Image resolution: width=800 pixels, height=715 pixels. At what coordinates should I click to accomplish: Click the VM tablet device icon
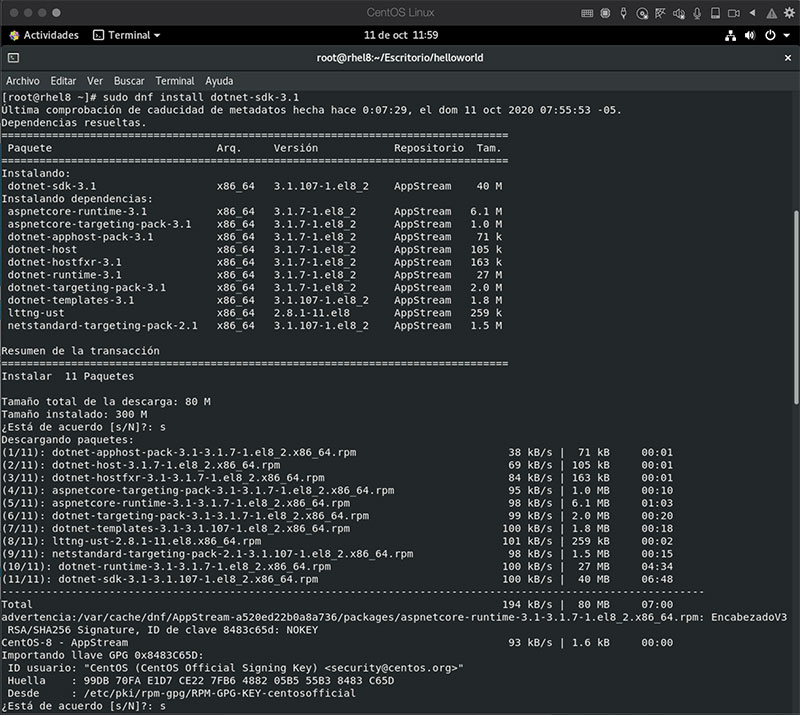coord(715,13)
